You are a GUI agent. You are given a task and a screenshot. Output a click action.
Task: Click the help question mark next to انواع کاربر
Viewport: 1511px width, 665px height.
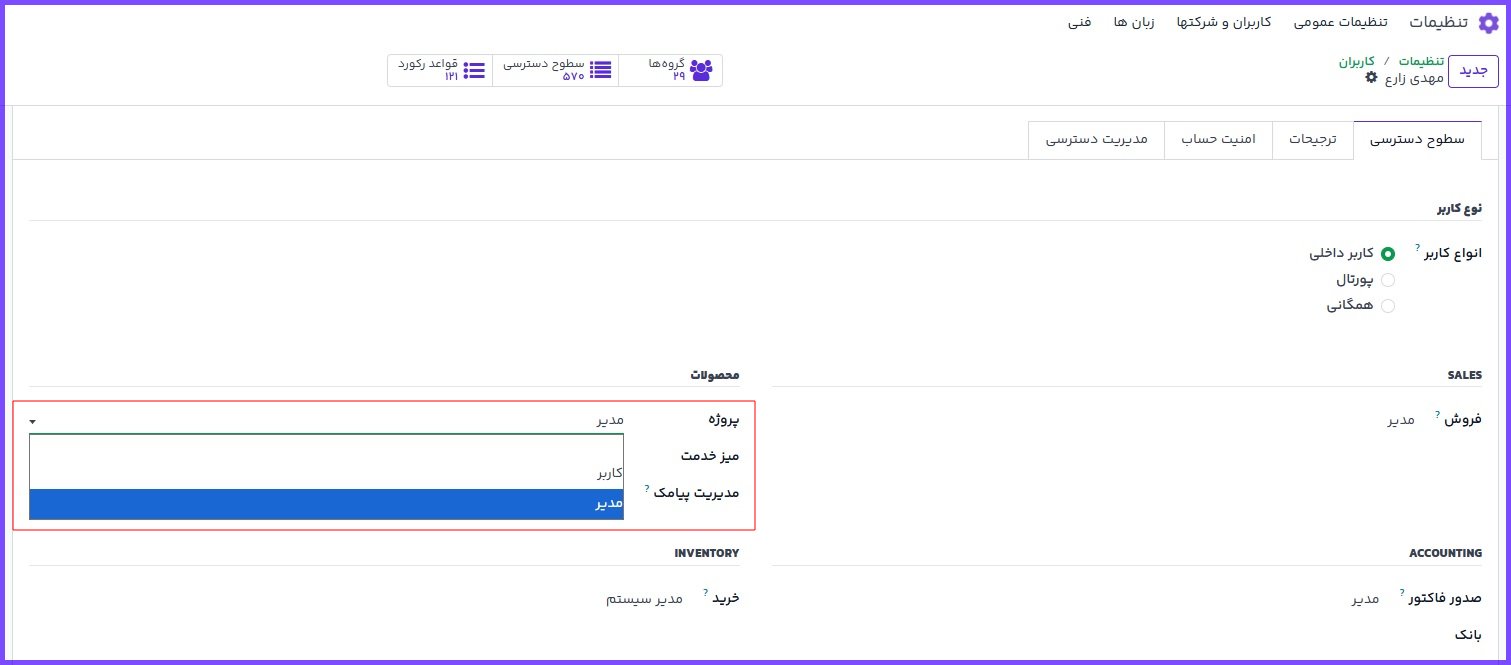(1417, 246)
